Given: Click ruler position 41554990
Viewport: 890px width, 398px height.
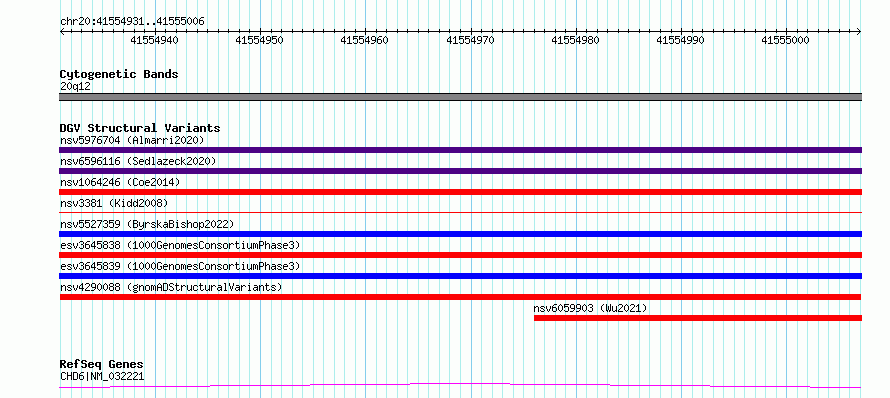Looking at the screenshot, I should pos(681,40).
